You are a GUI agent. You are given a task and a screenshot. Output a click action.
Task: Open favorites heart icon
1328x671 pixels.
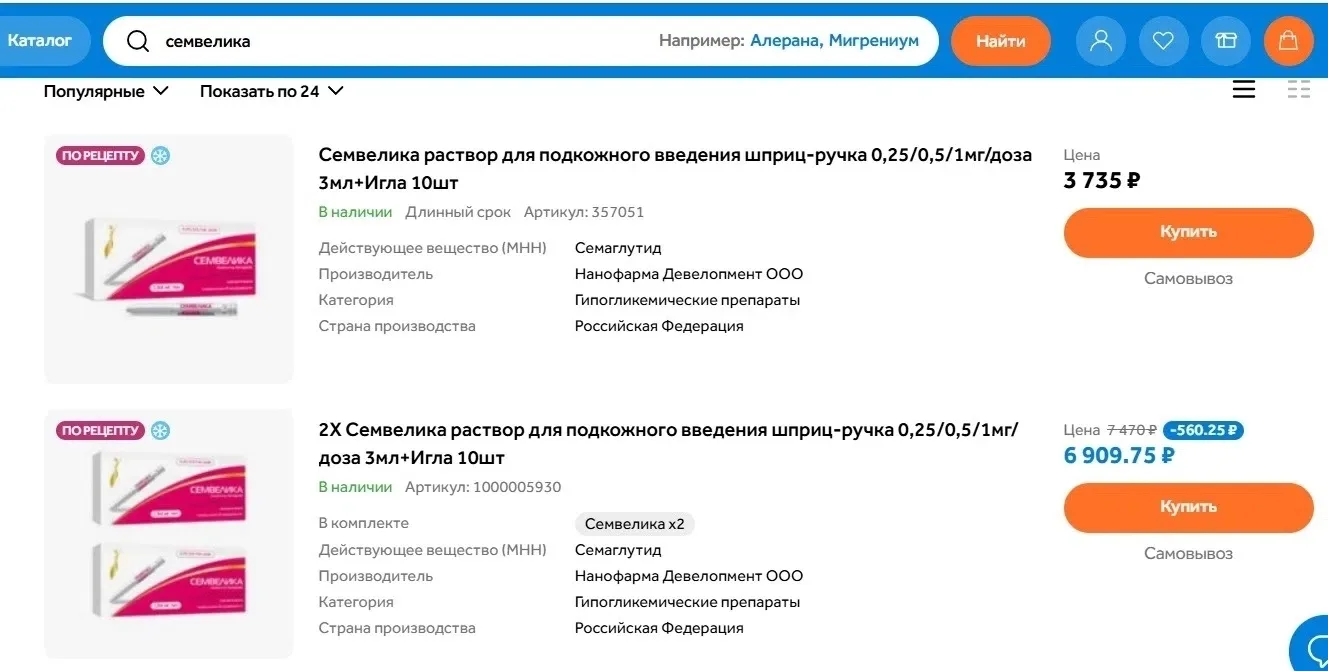[x=1163, y=41]
